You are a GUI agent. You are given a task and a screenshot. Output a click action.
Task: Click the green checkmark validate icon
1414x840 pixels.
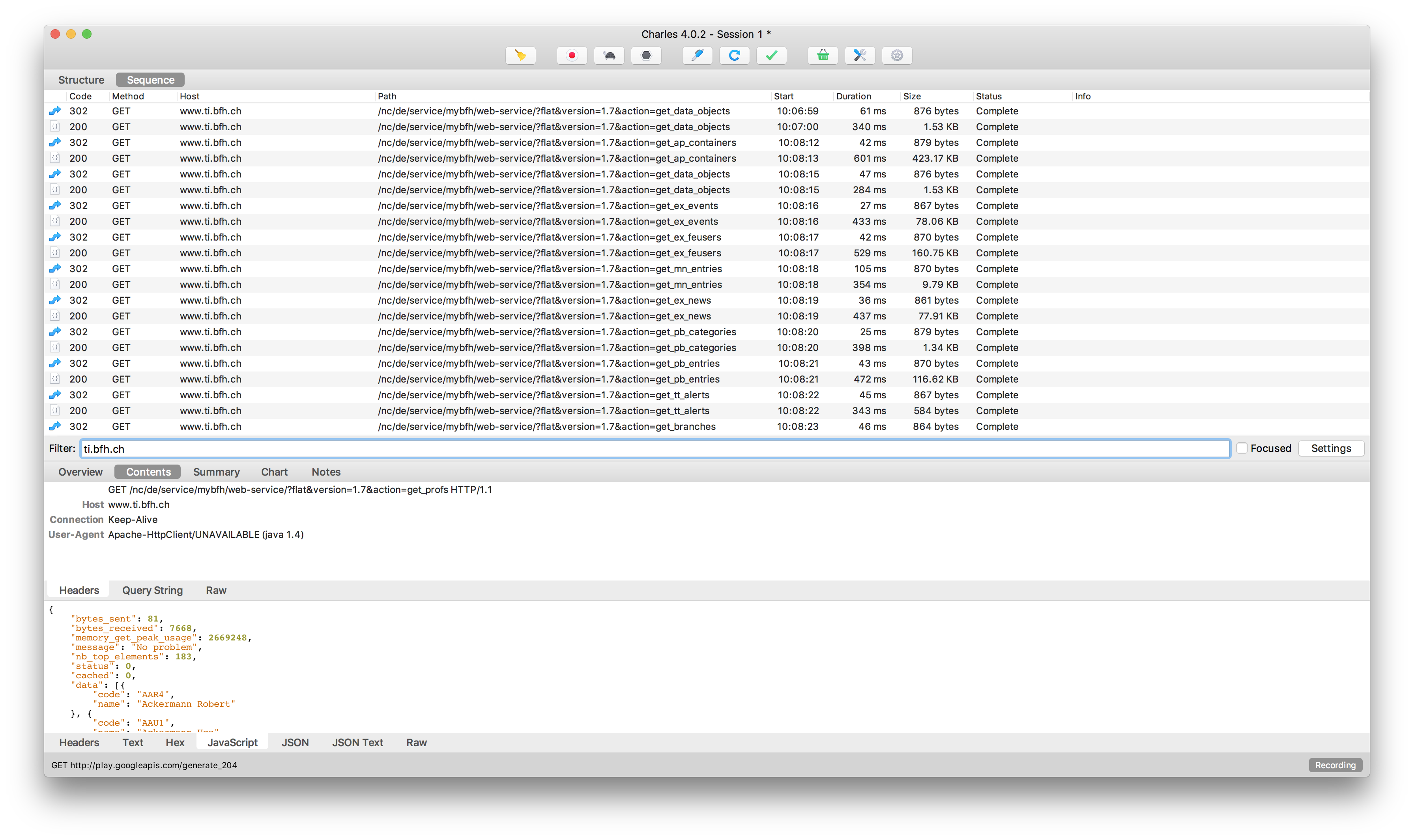tap(771, 56)
